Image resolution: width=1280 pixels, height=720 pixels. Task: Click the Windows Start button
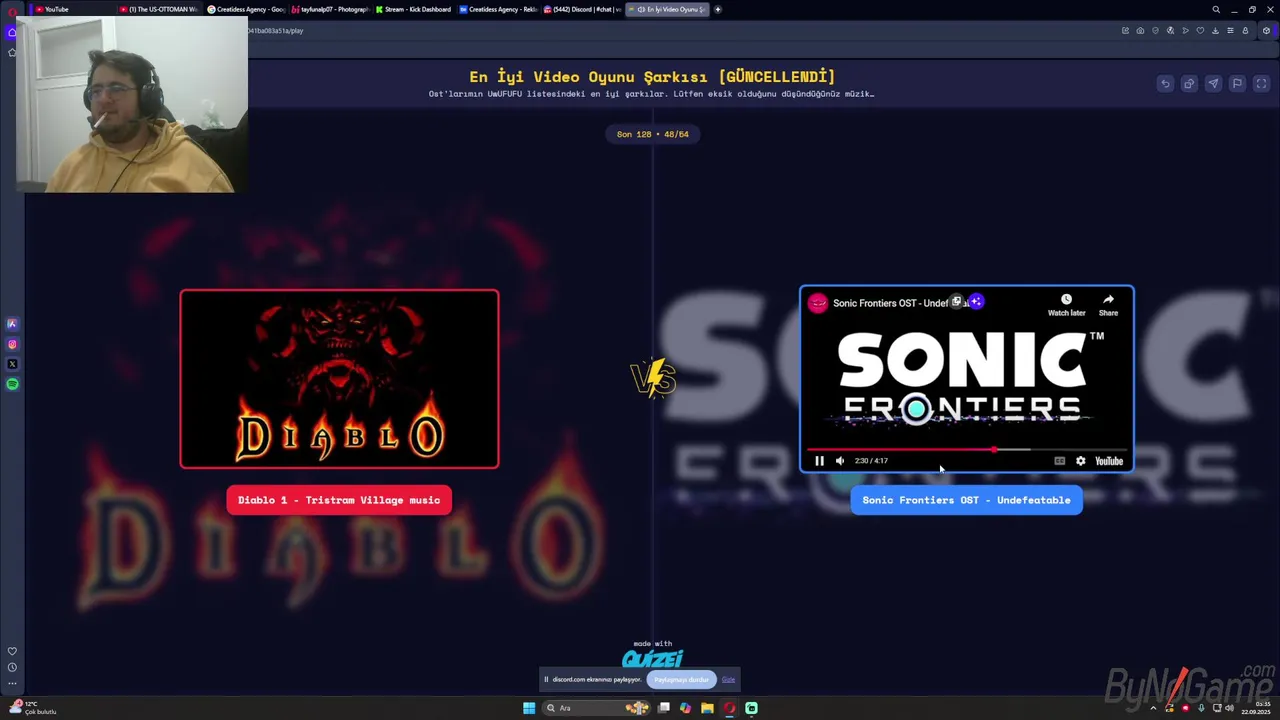[529, 708]
